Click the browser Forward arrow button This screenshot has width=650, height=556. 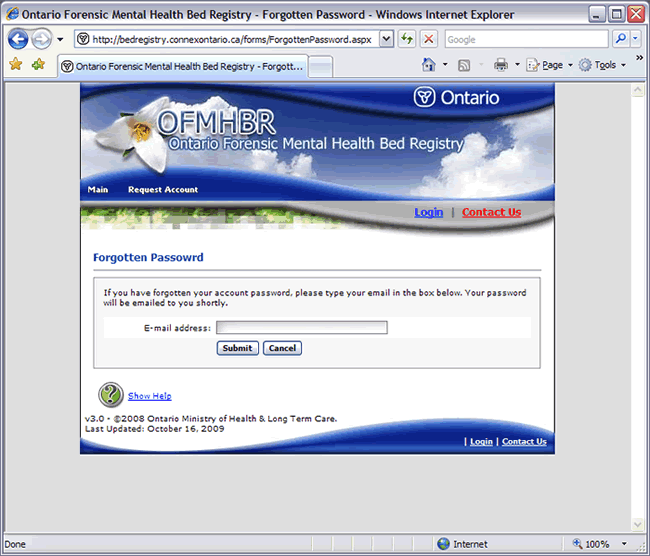tap(41, 39)
